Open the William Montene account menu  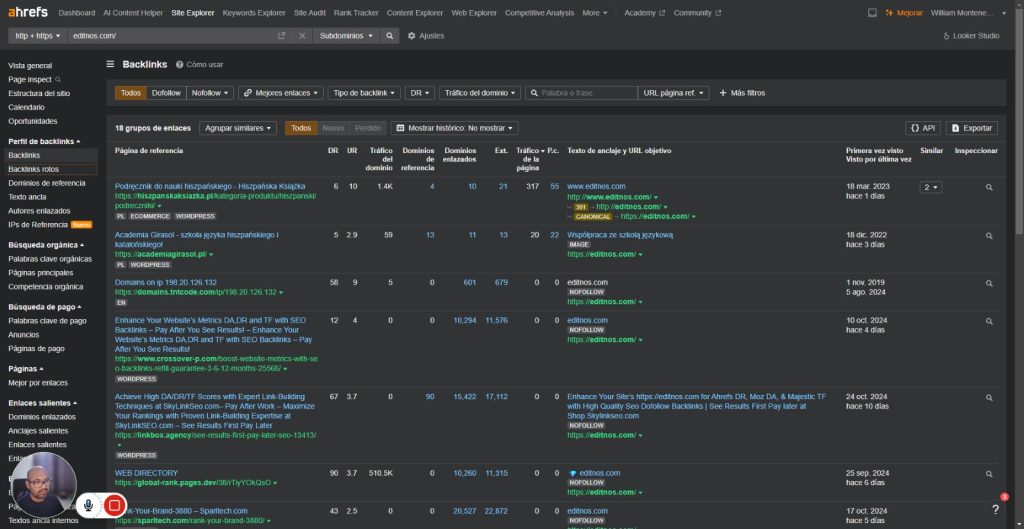(968, 12)
